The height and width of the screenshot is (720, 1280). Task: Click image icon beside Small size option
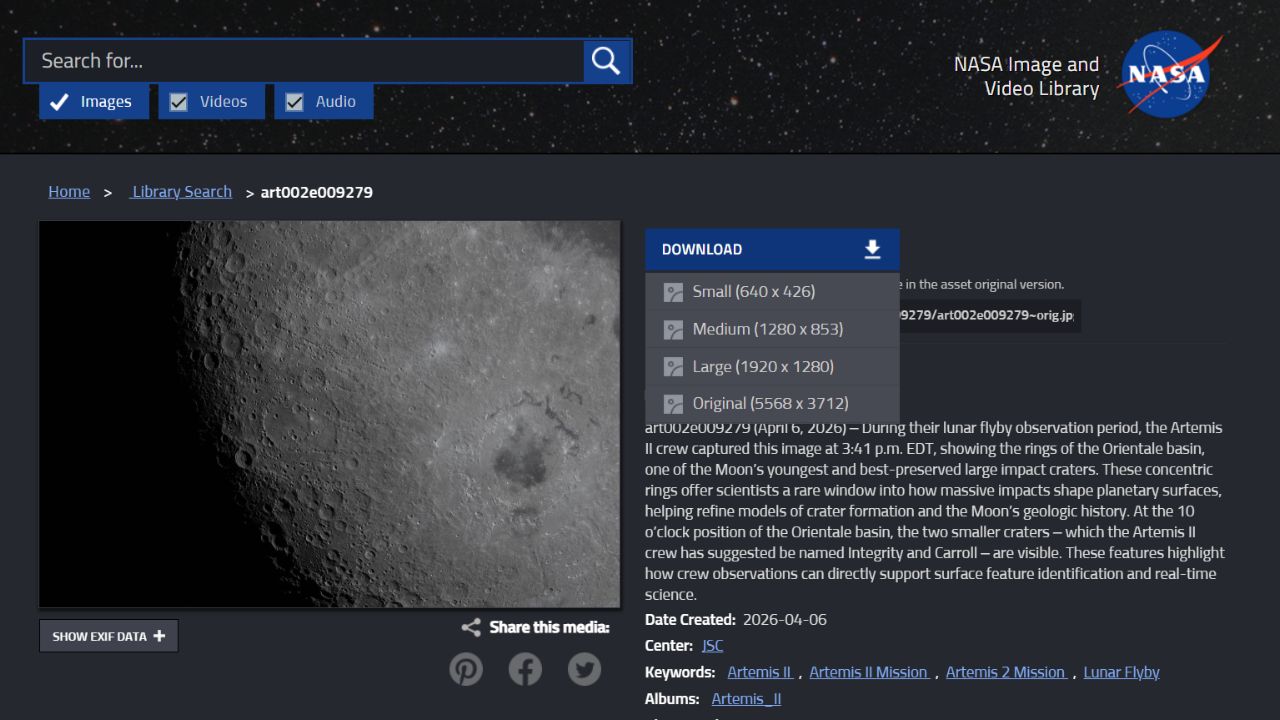tap(673, 292)
